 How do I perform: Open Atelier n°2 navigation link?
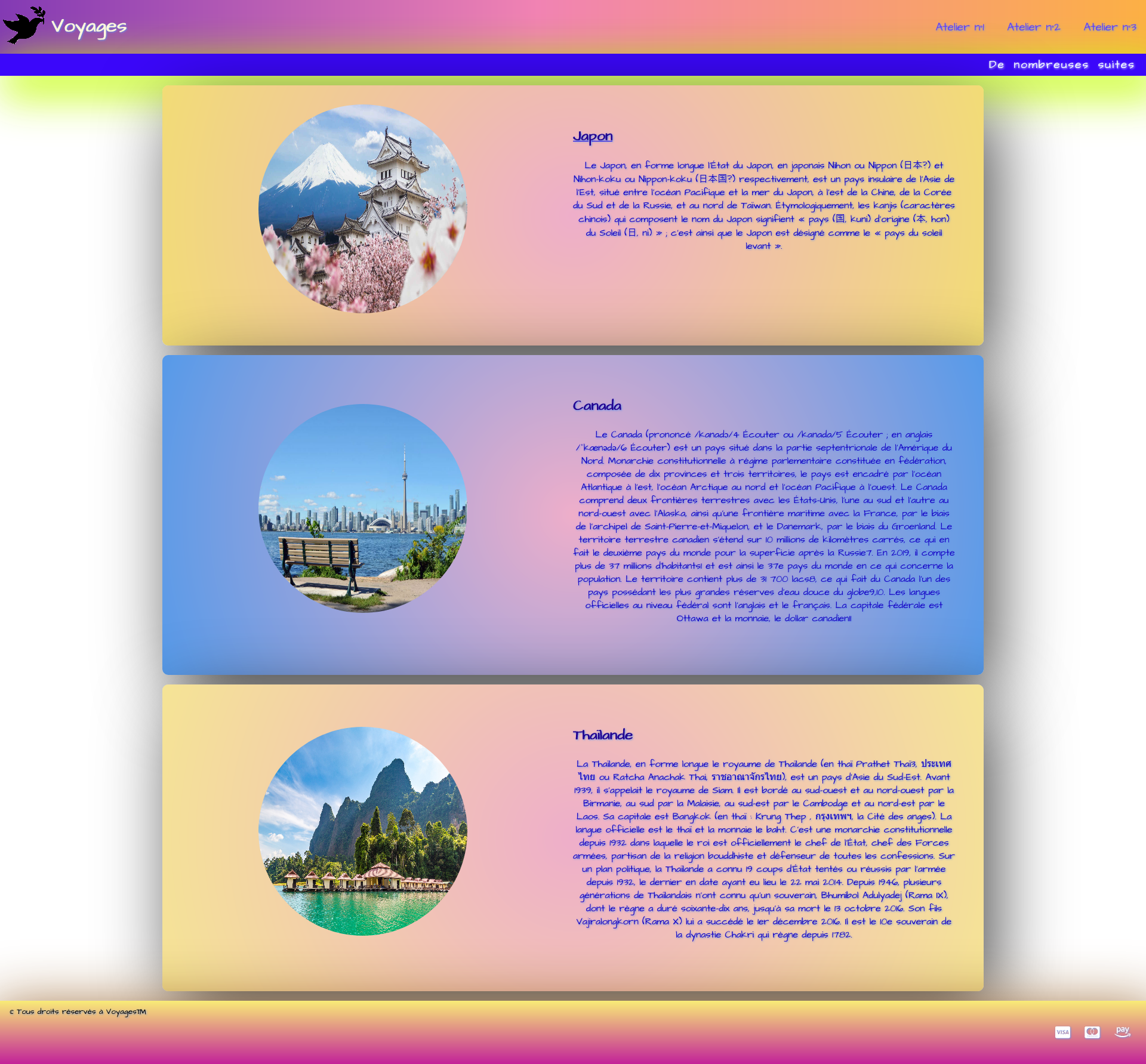tap(1033, 27)
